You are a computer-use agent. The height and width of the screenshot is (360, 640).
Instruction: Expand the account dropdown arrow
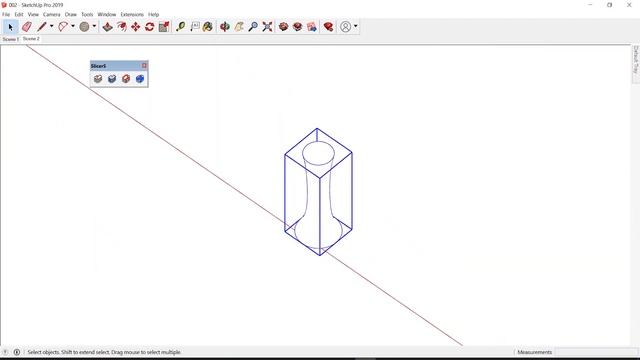(356, 26)
